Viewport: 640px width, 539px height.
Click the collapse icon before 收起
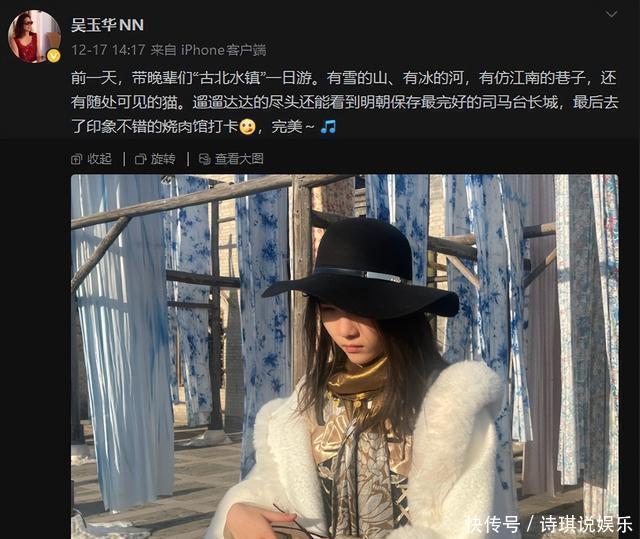coord(77,159)
